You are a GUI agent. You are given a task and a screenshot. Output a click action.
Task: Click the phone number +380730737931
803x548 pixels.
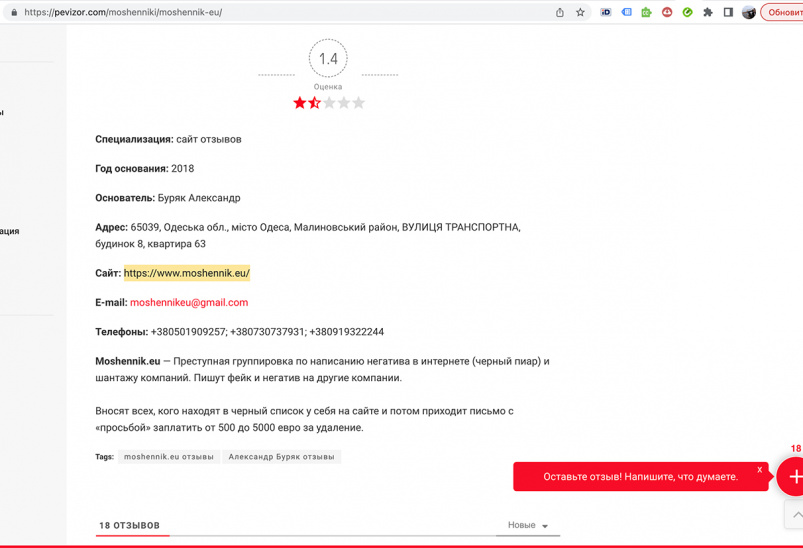tap(268, 332)
